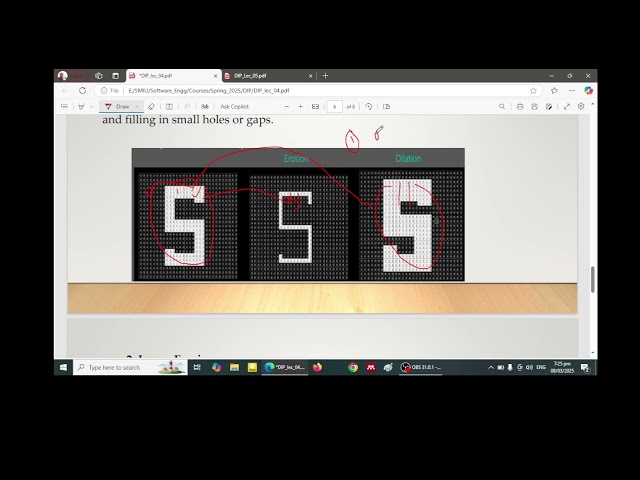640x480 pixels.
Task: Open a new browser tab
Action: point(325,76)
